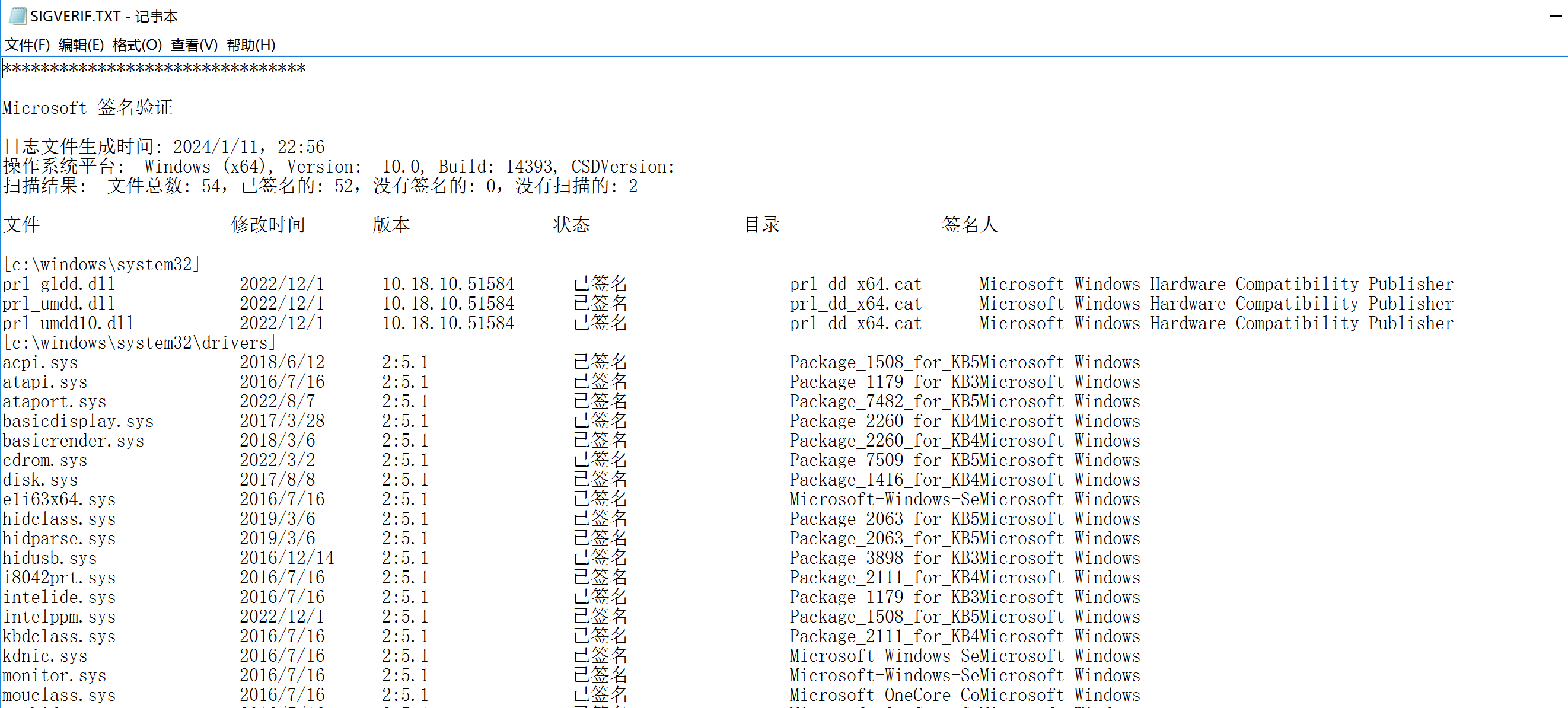The height and width of the screenshot is (708, 1568).
Task: Click the [c:\windows\system32\drivers] section line
Action: pyautogui.click(x=139, y=343)
